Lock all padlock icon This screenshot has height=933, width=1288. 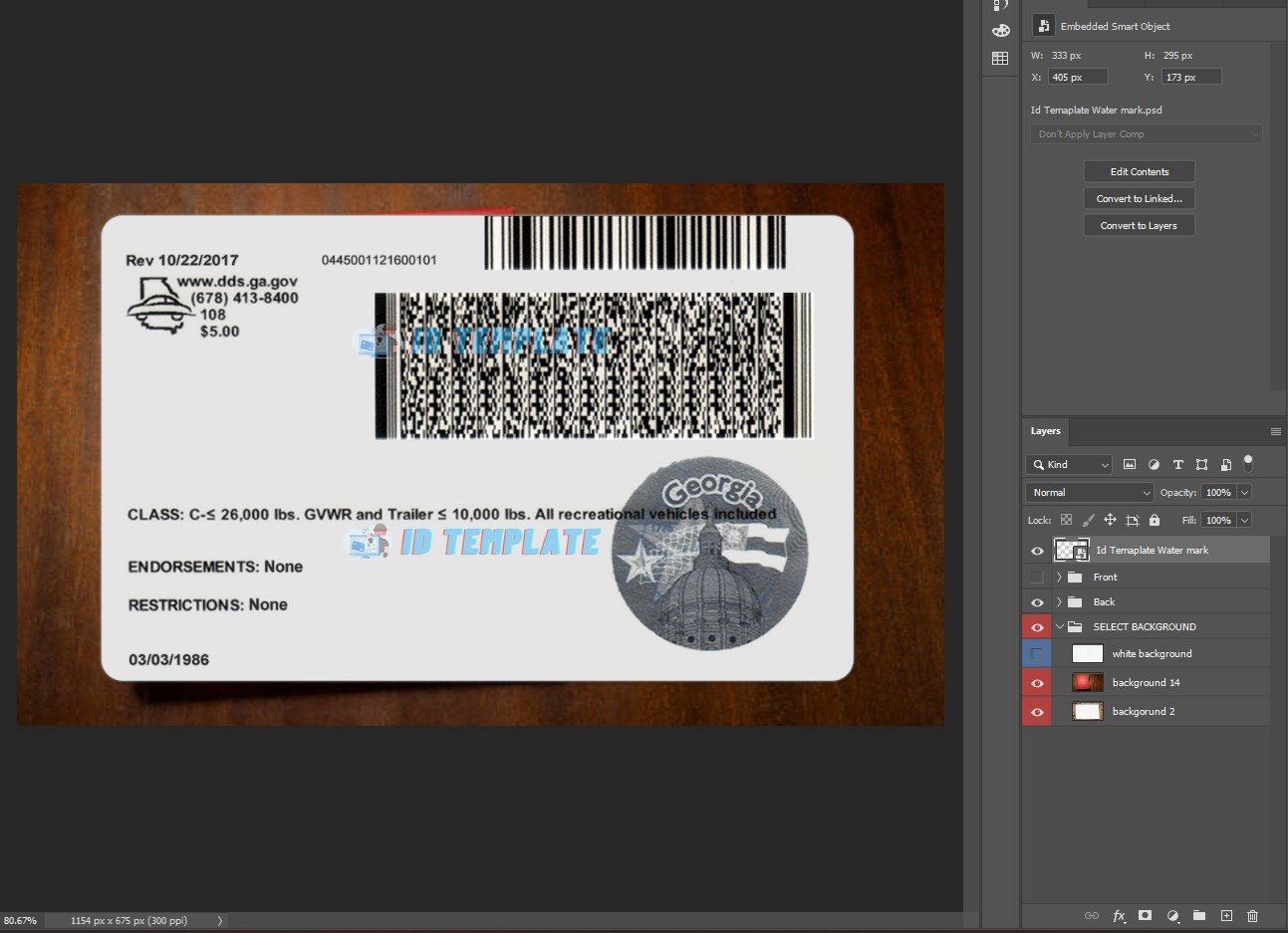tap(1155, 520)
